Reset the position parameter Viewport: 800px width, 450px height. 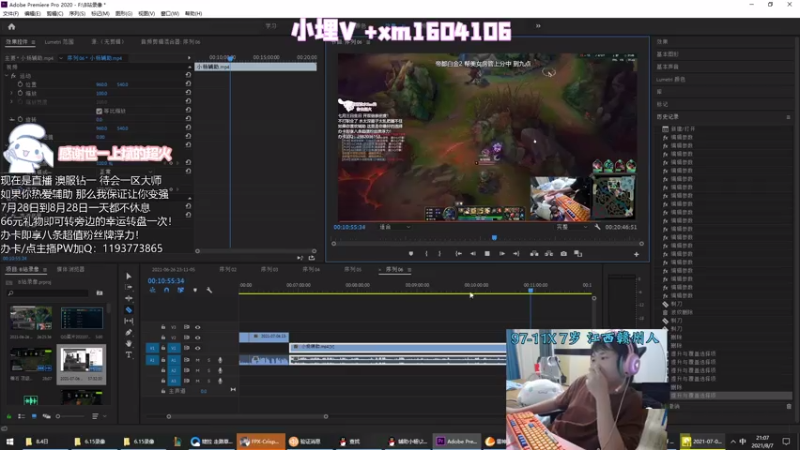[188, 84]
